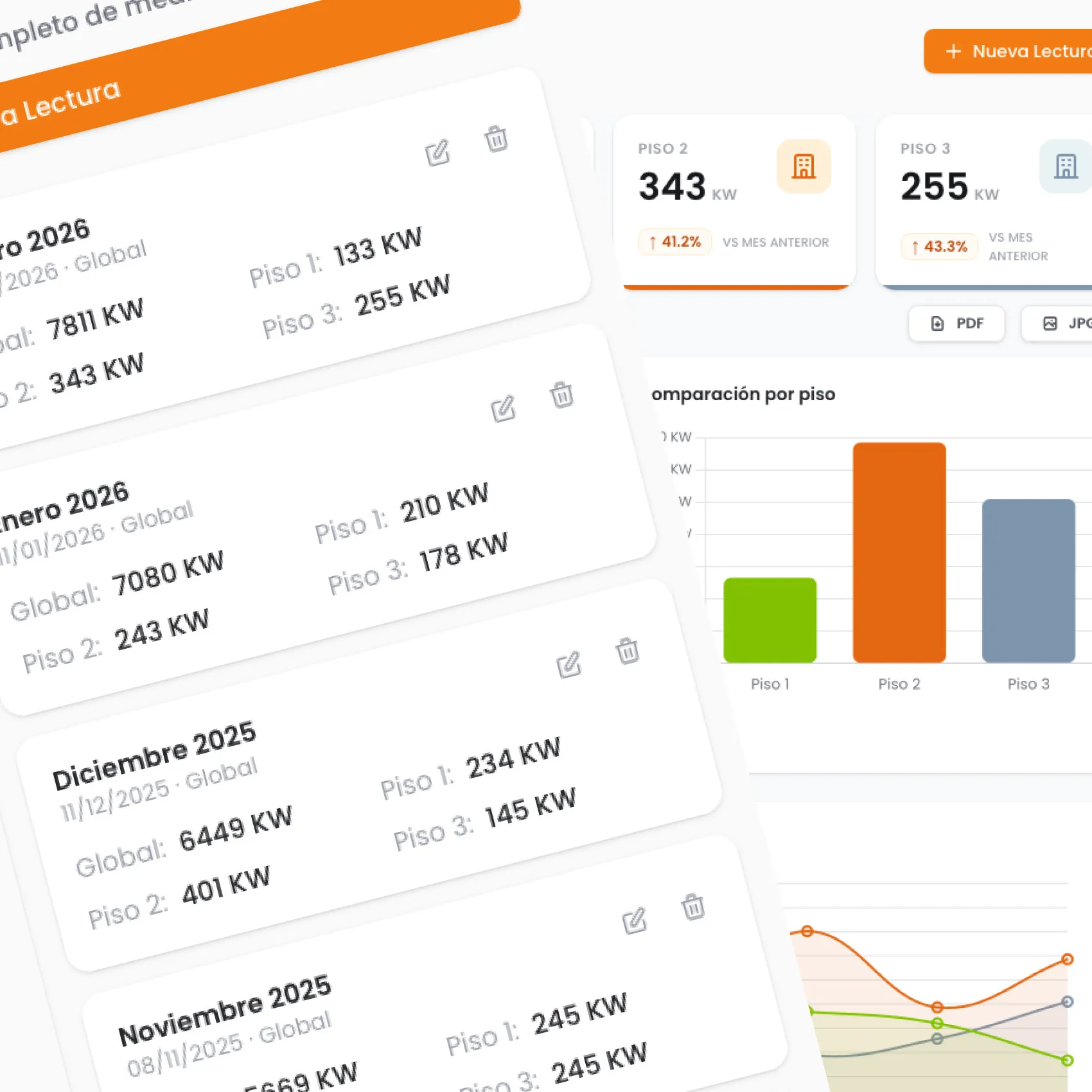The image size is (1092, 1092).
Task: Export the chart as PDF
Action: (956, 323)
